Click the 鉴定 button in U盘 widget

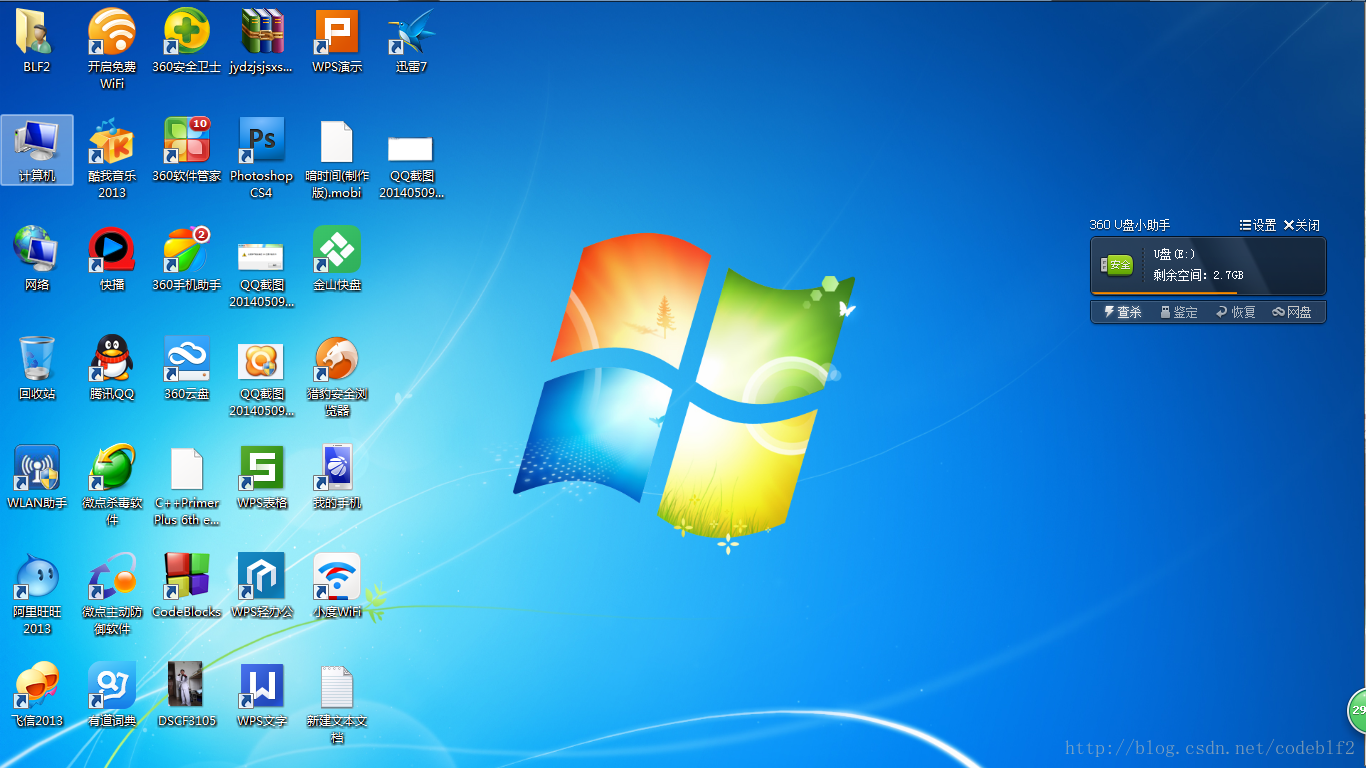[1179, 312]
